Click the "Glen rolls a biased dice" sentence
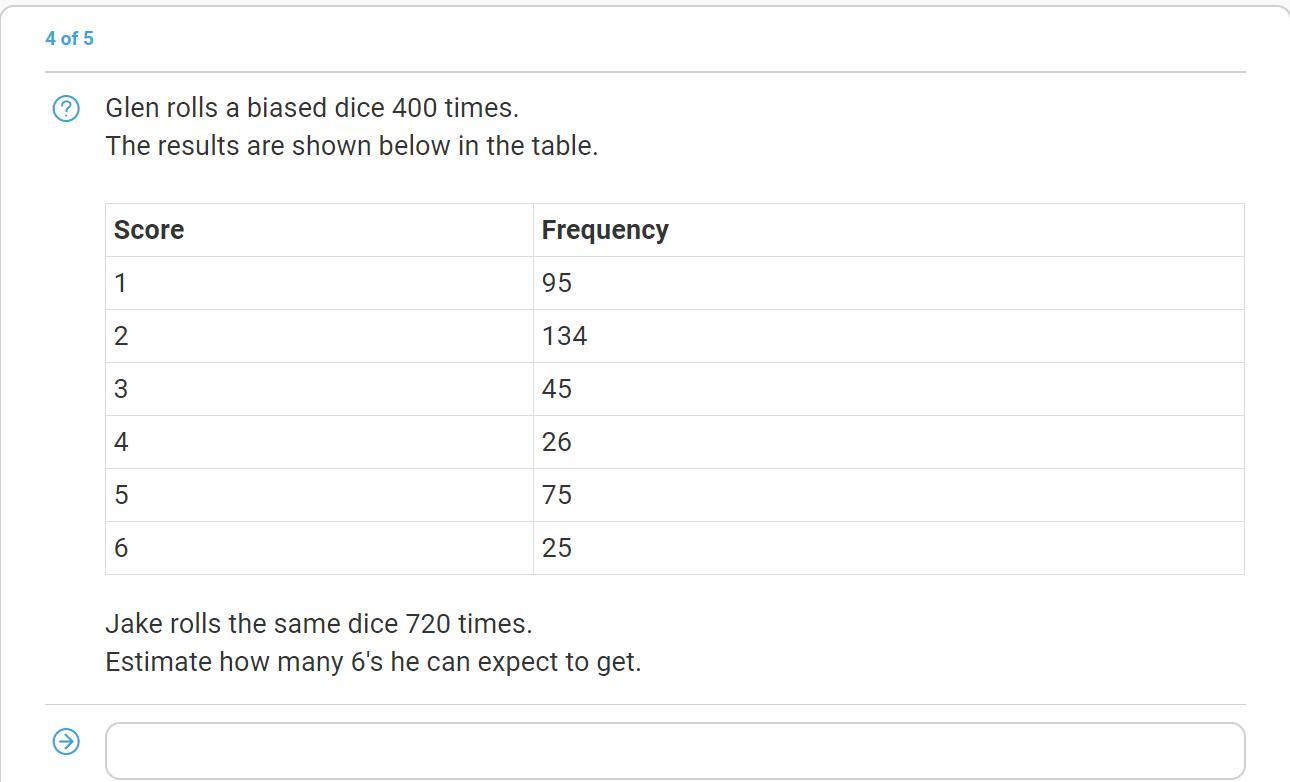This screenshot has width=1290, height=782. coord(312,108)
